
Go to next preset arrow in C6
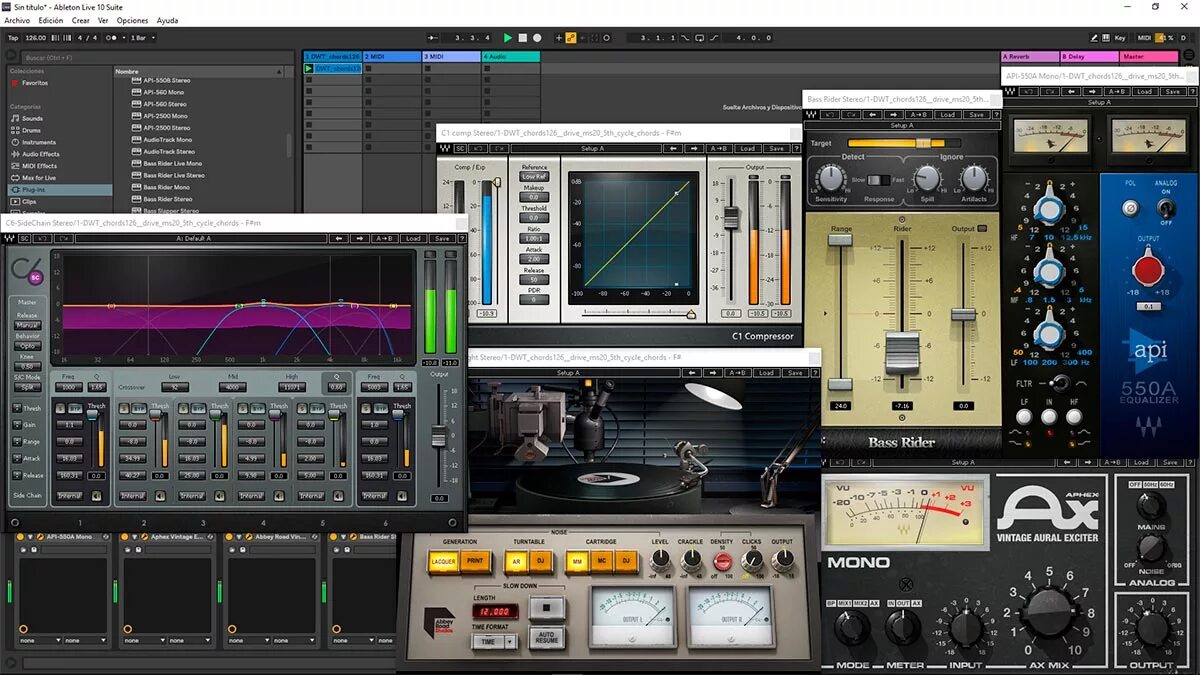[x=360, y=239]
